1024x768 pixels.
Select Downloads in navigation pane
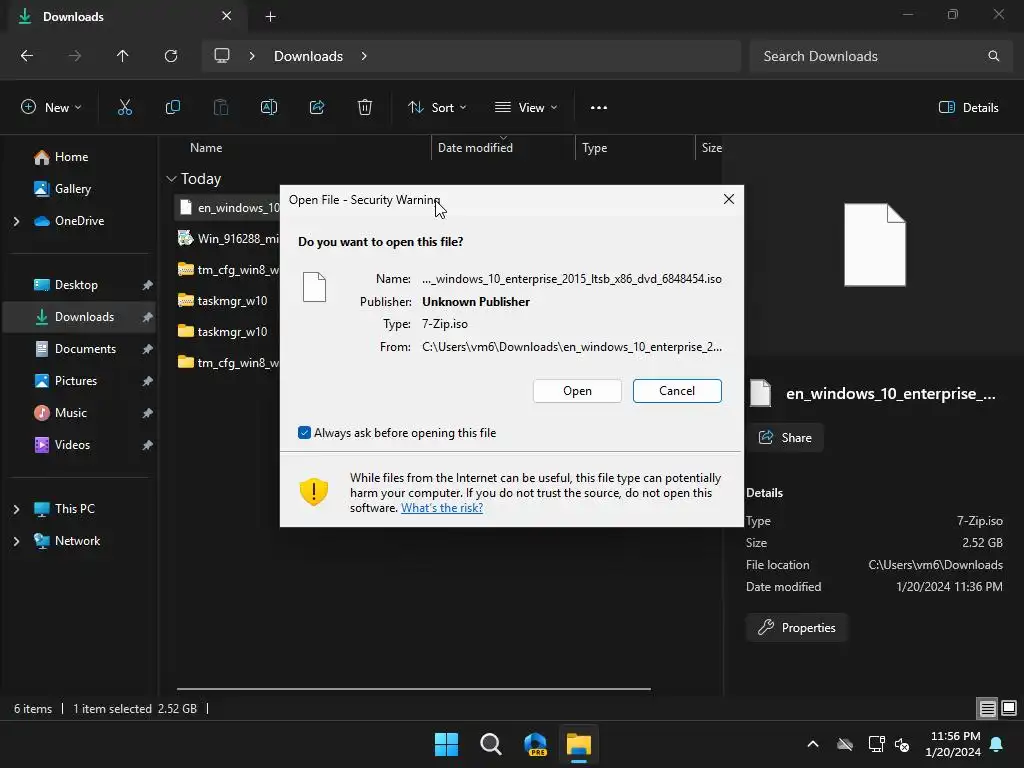[x=79, y=317]
